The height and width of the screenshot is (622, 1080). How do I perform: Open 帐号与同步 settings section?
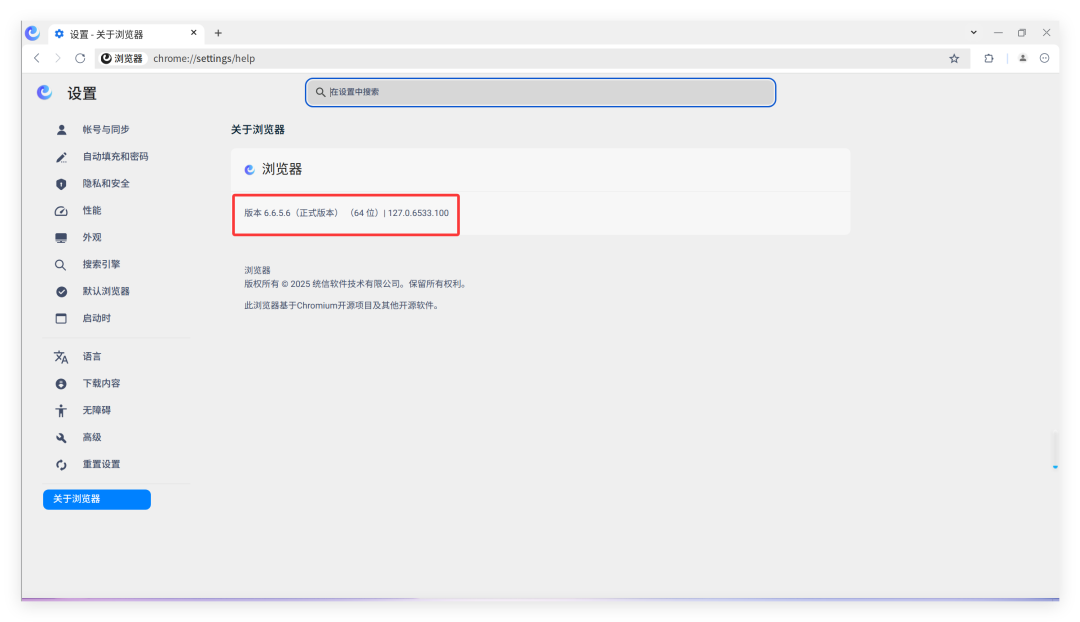click(106, 129)
